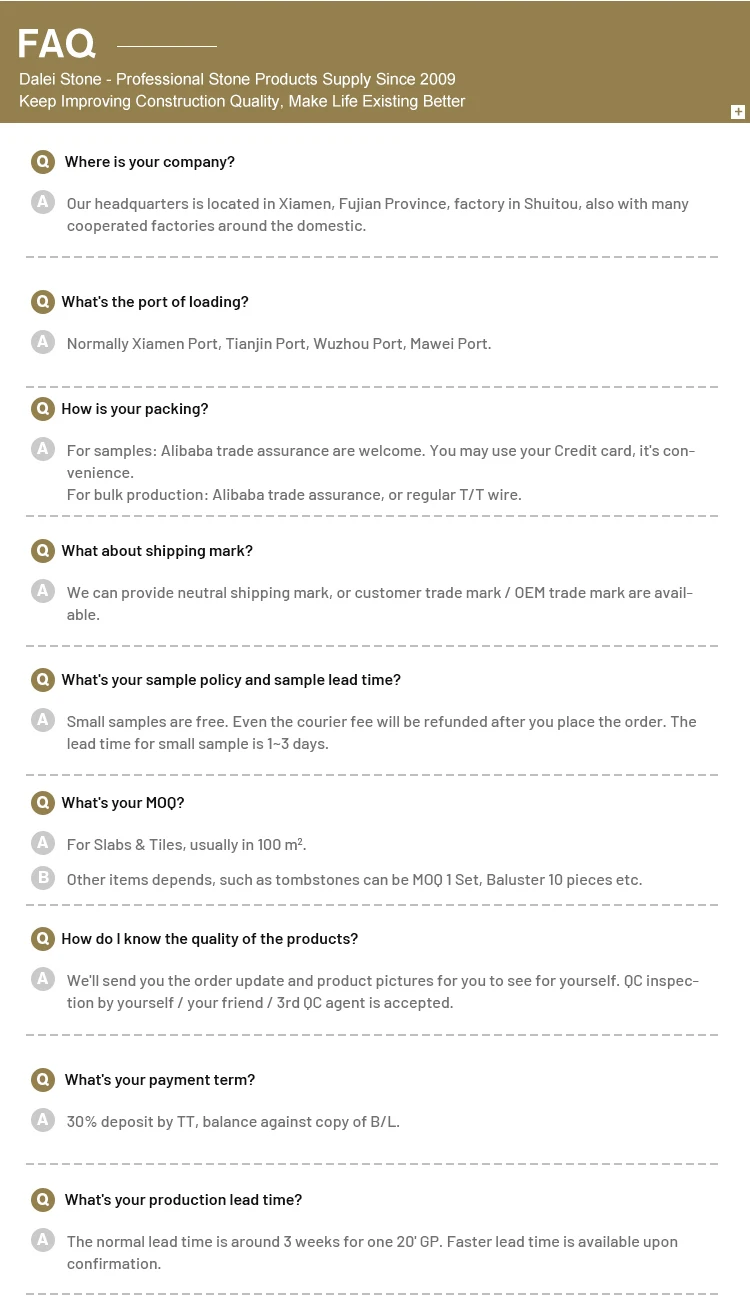Click the Q icon for payment term question

pyautogui.click(x=43, y=1080)
